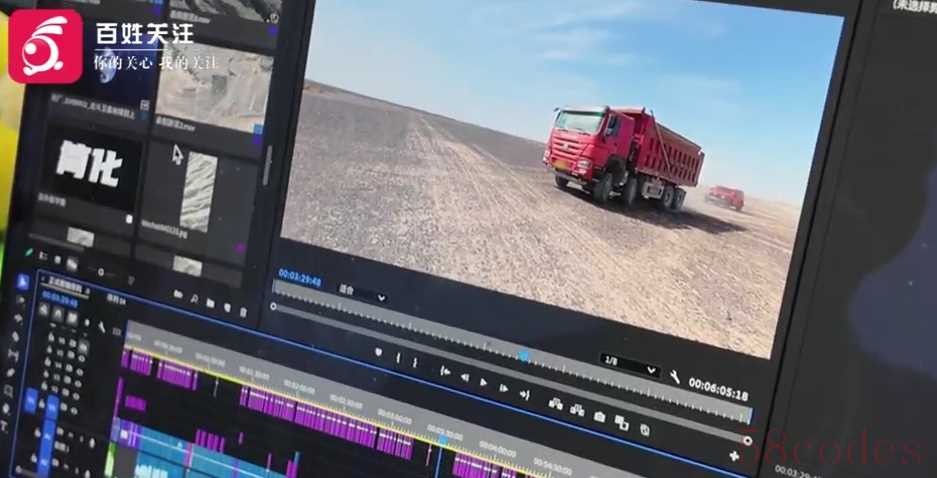Open Program Monitor wrench settings
The image size is (937, 478).
point(674,377)
